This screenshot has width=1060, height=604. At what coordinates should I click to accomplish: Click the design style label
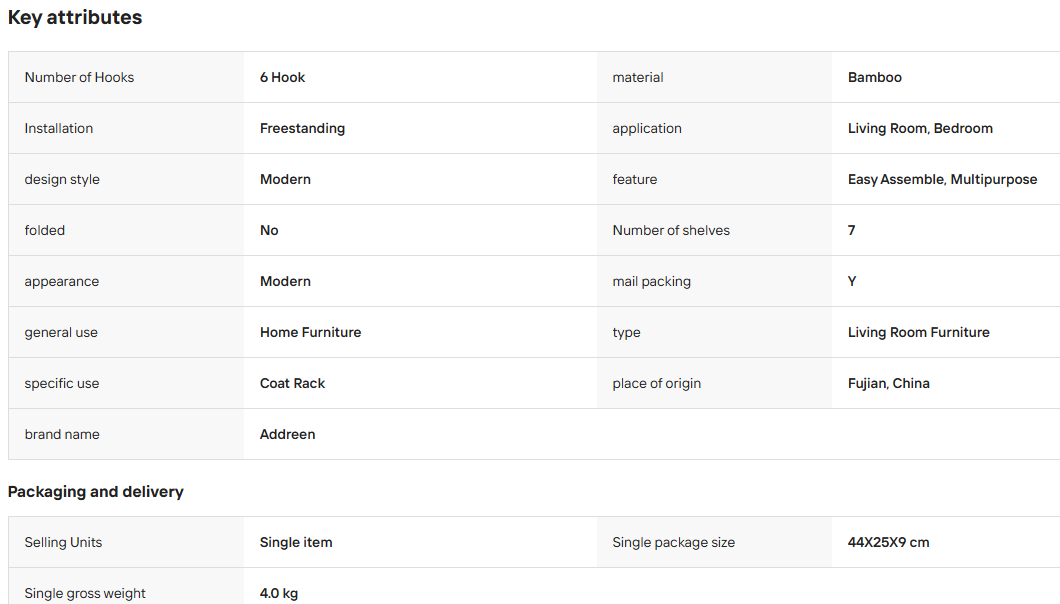(62, 179)
